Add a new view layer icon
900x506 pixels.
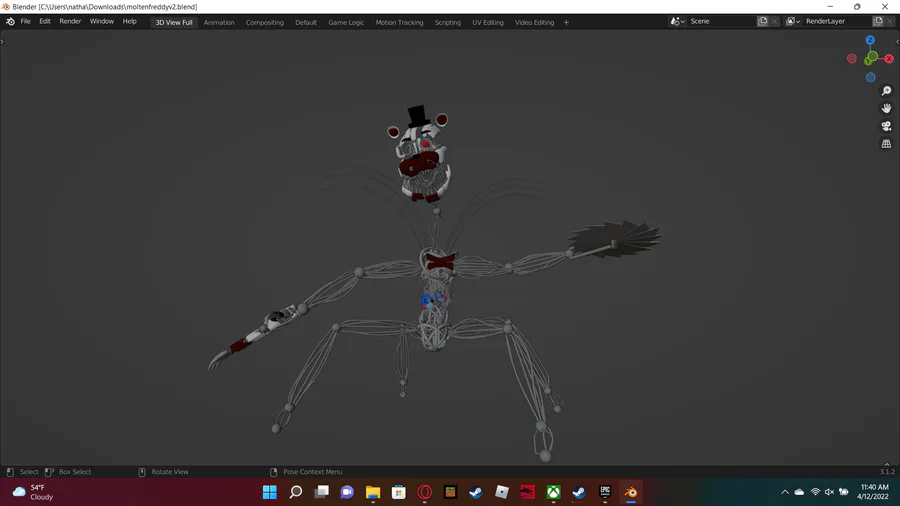pyautogui.click(x=878, y=21)
